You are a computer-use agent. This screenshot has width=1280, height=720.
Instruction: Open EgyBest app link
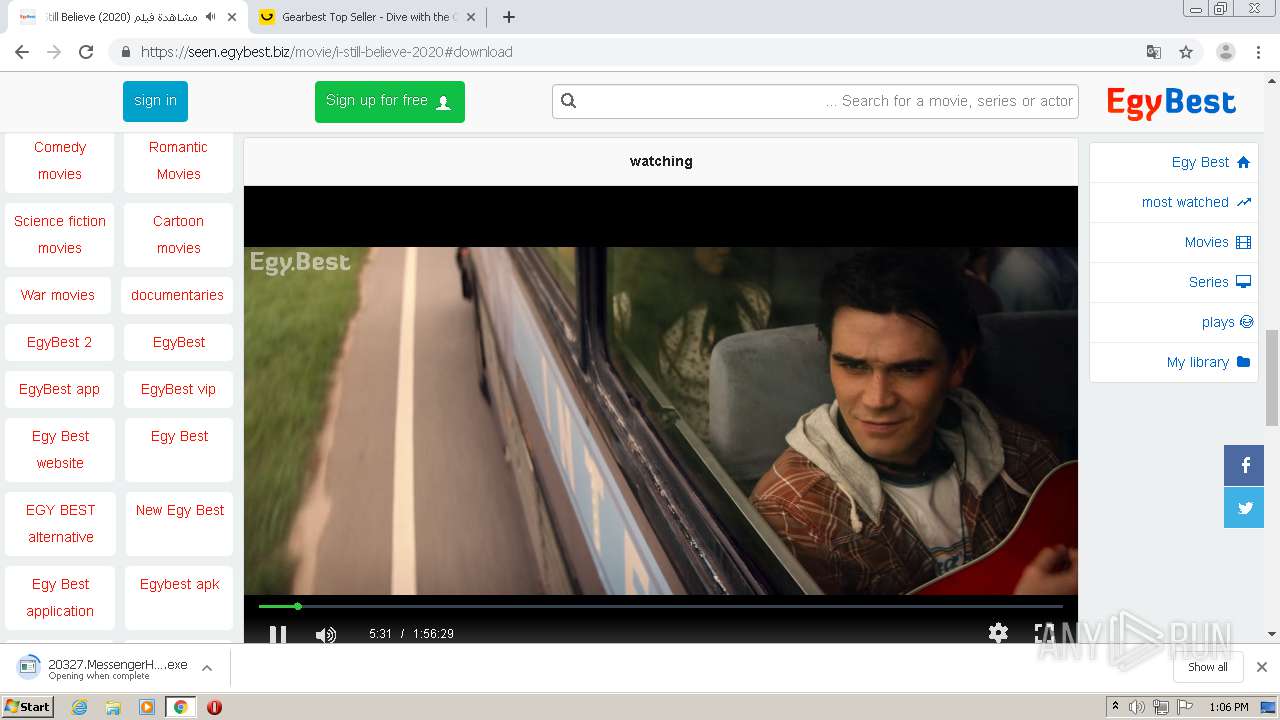point(59,389)
